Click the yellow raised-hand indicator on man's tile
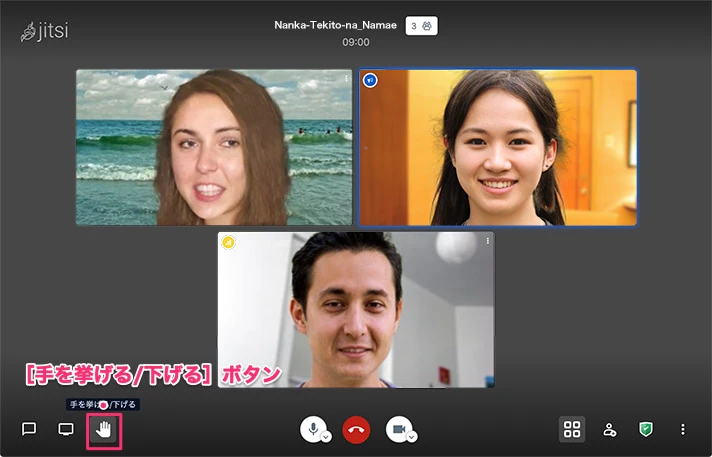712x457 pixels. pos(229,242)
